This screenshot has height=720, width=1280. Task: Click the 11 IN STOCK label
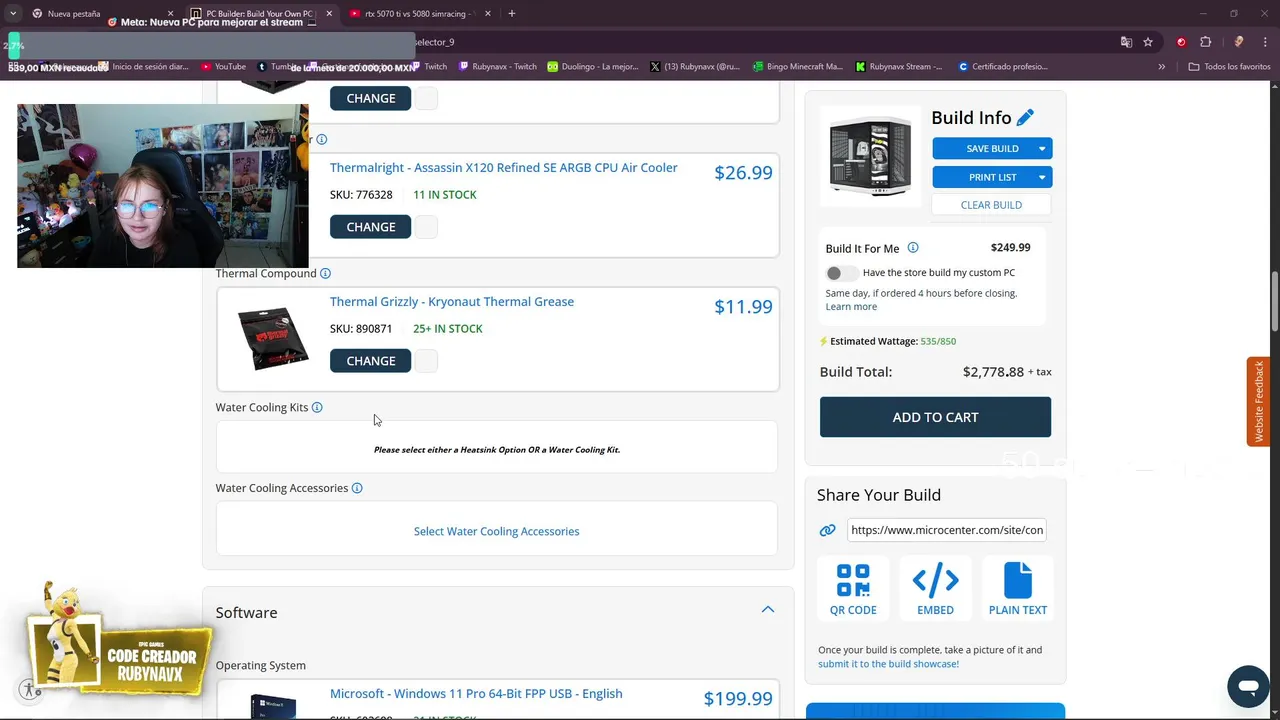(x=445, y=195)
